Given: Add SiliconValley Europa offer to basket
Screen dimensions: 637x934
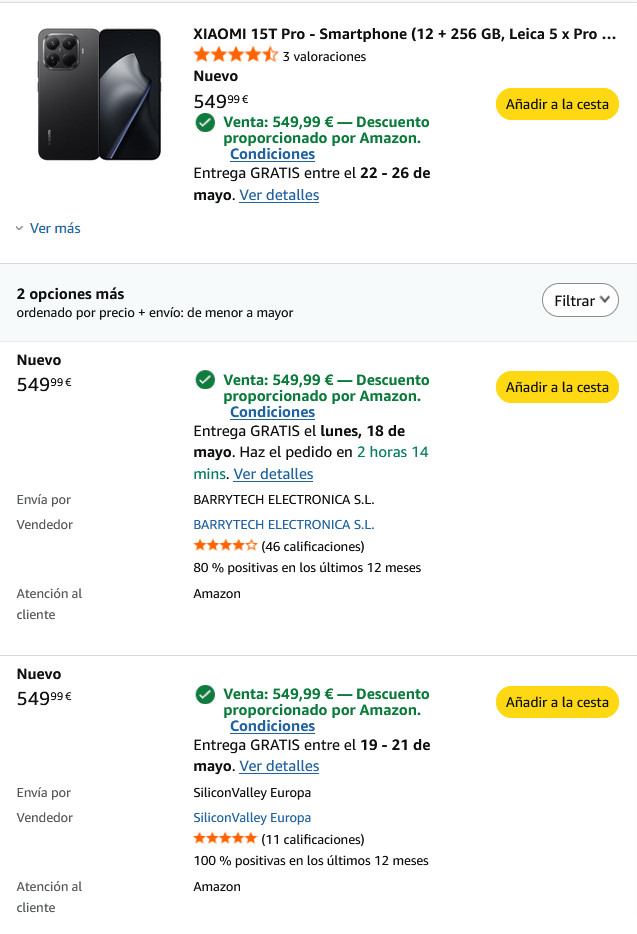Looking at the screenshot, I should pyautogui.click(x=557, y=702).
